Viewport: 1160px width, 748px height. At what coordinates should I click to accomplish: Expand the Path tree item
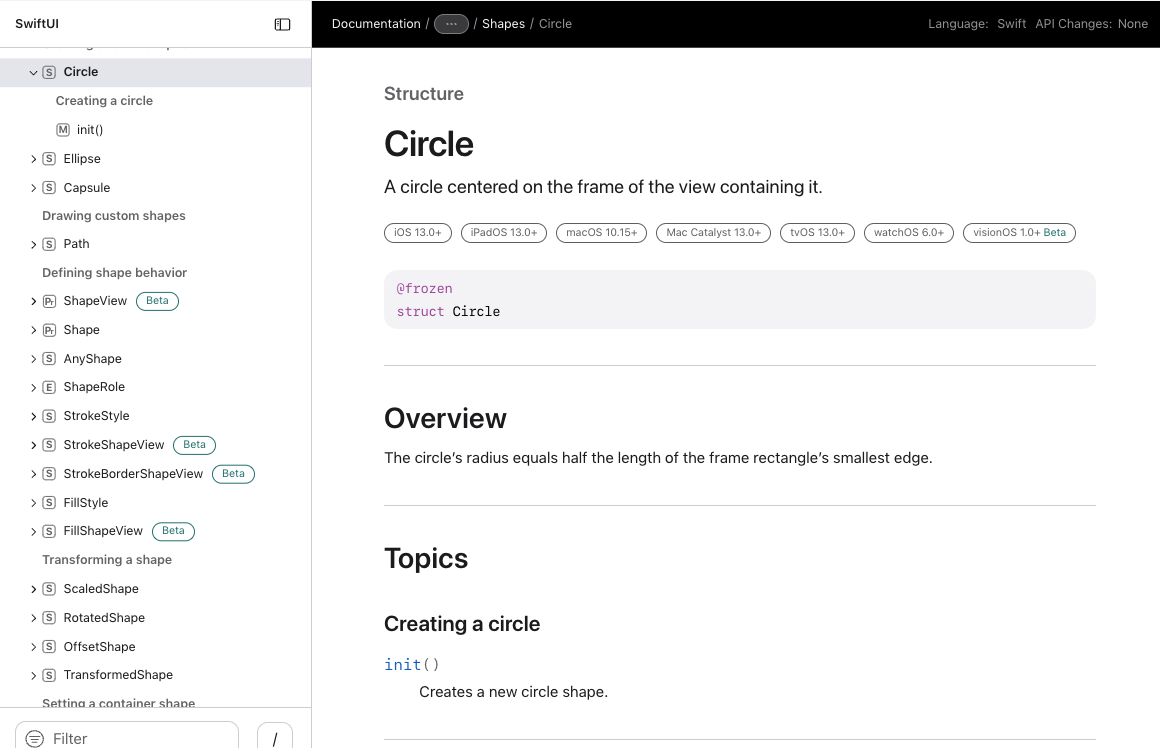coord(33,244)
